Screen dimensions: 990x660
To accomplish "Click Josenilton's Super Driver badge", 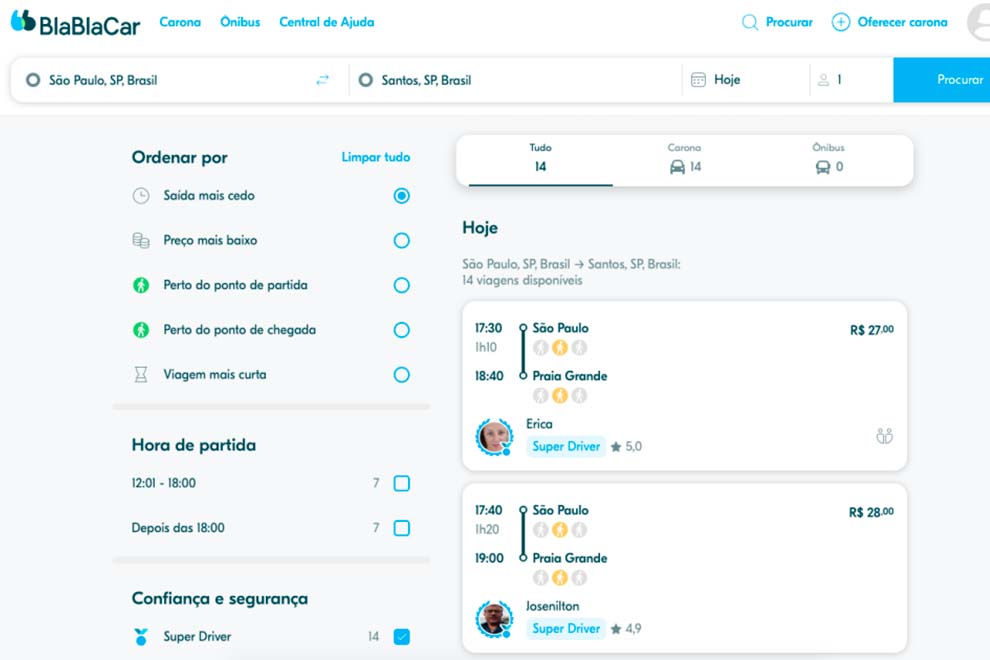I will (x=566, y=628).
